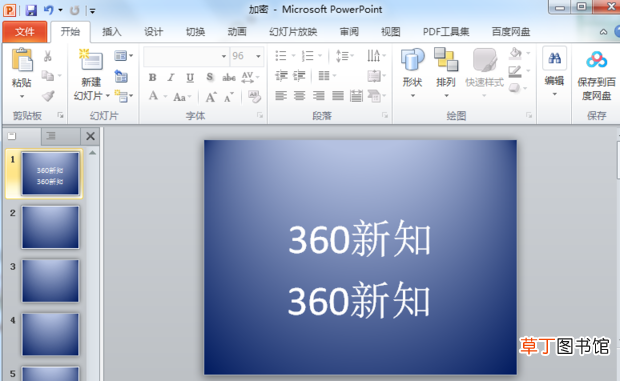Switch to the 切换 Transitions tab
Image resolution: width=620 pixels, height=381 pixels.
[195, 32]
